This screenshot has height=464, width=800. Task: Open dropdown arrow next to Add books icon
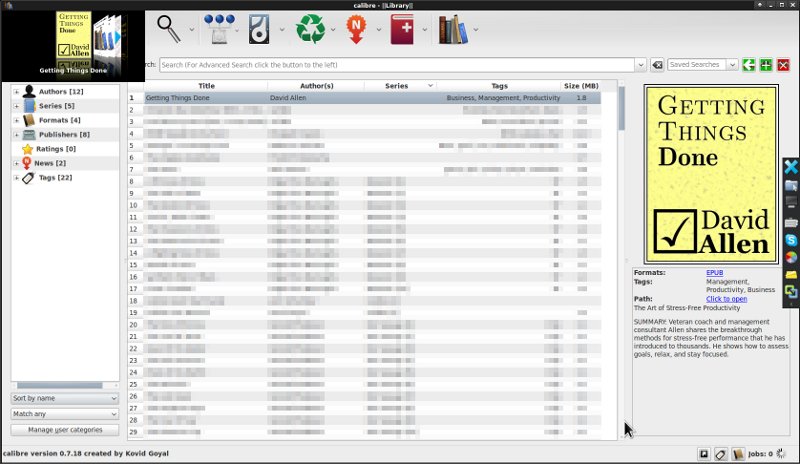(x=424, y=30)
